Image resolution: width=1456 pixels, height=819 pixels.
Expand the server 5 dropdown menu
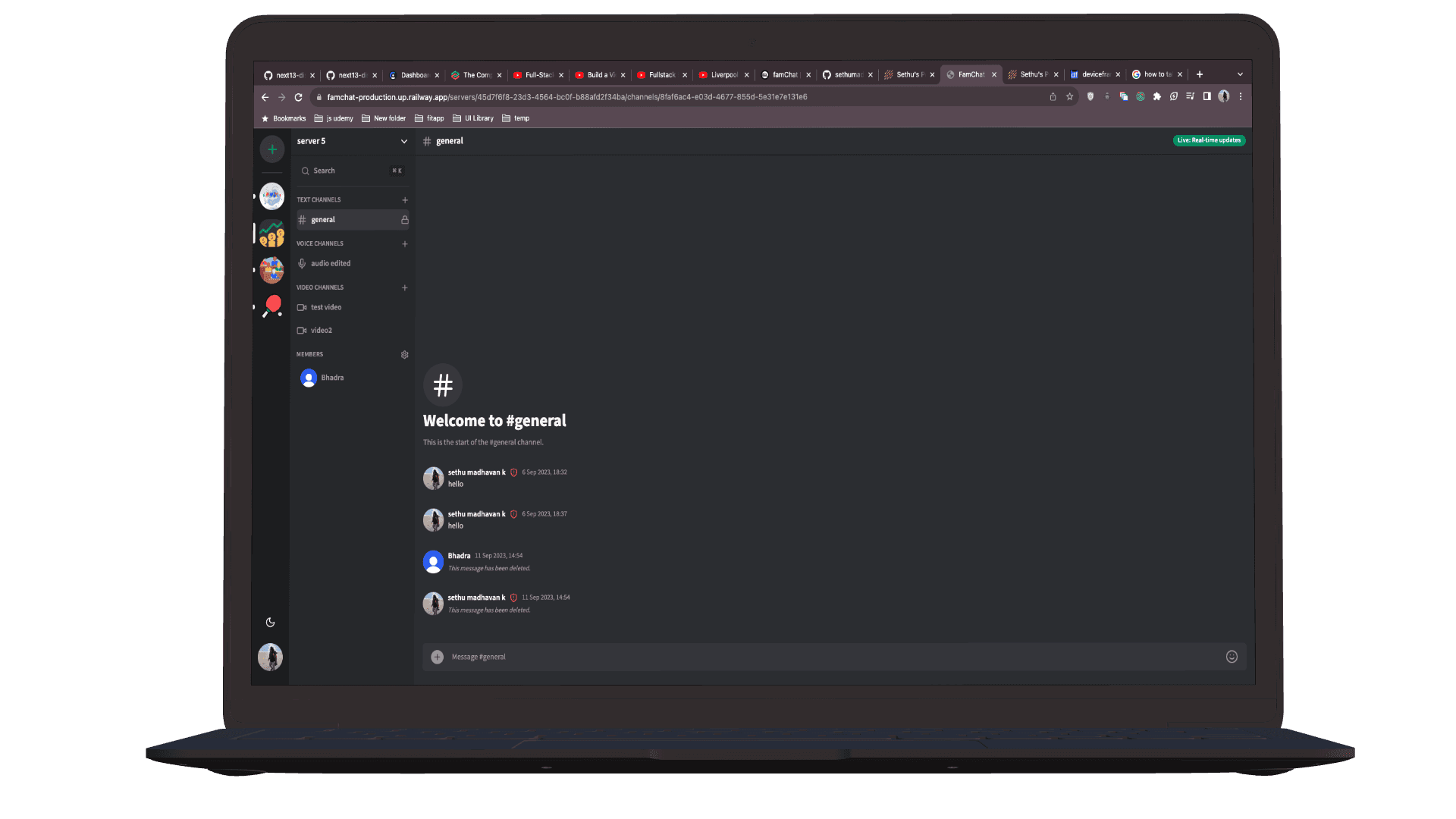404,142
